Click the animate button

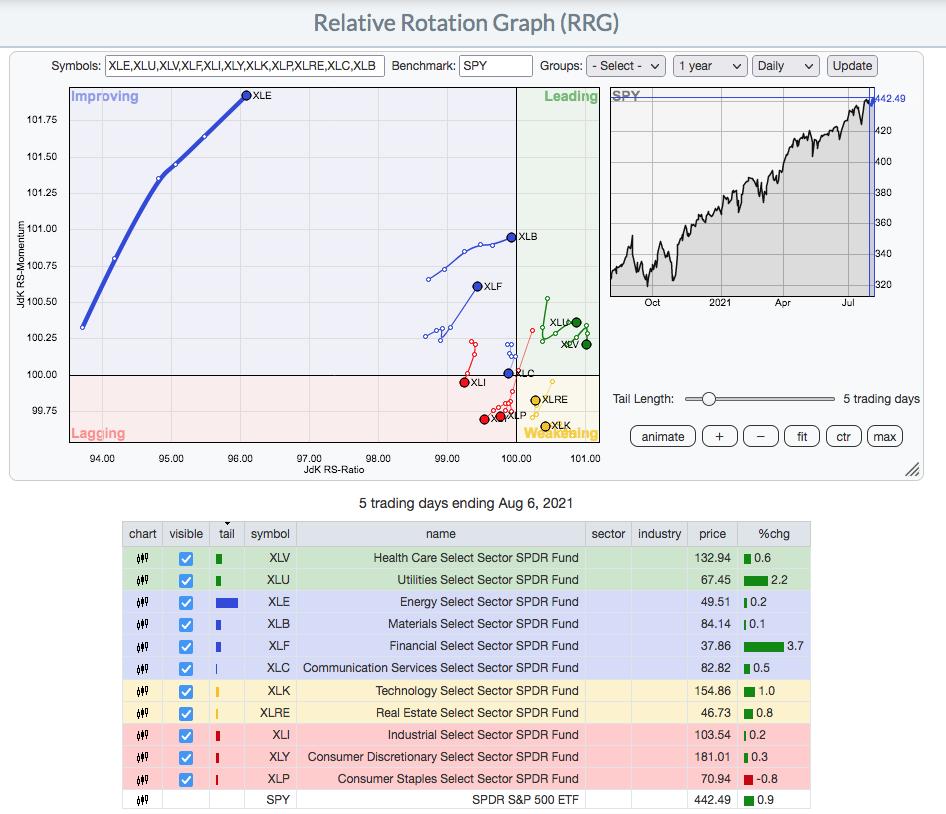pos(662,437)
